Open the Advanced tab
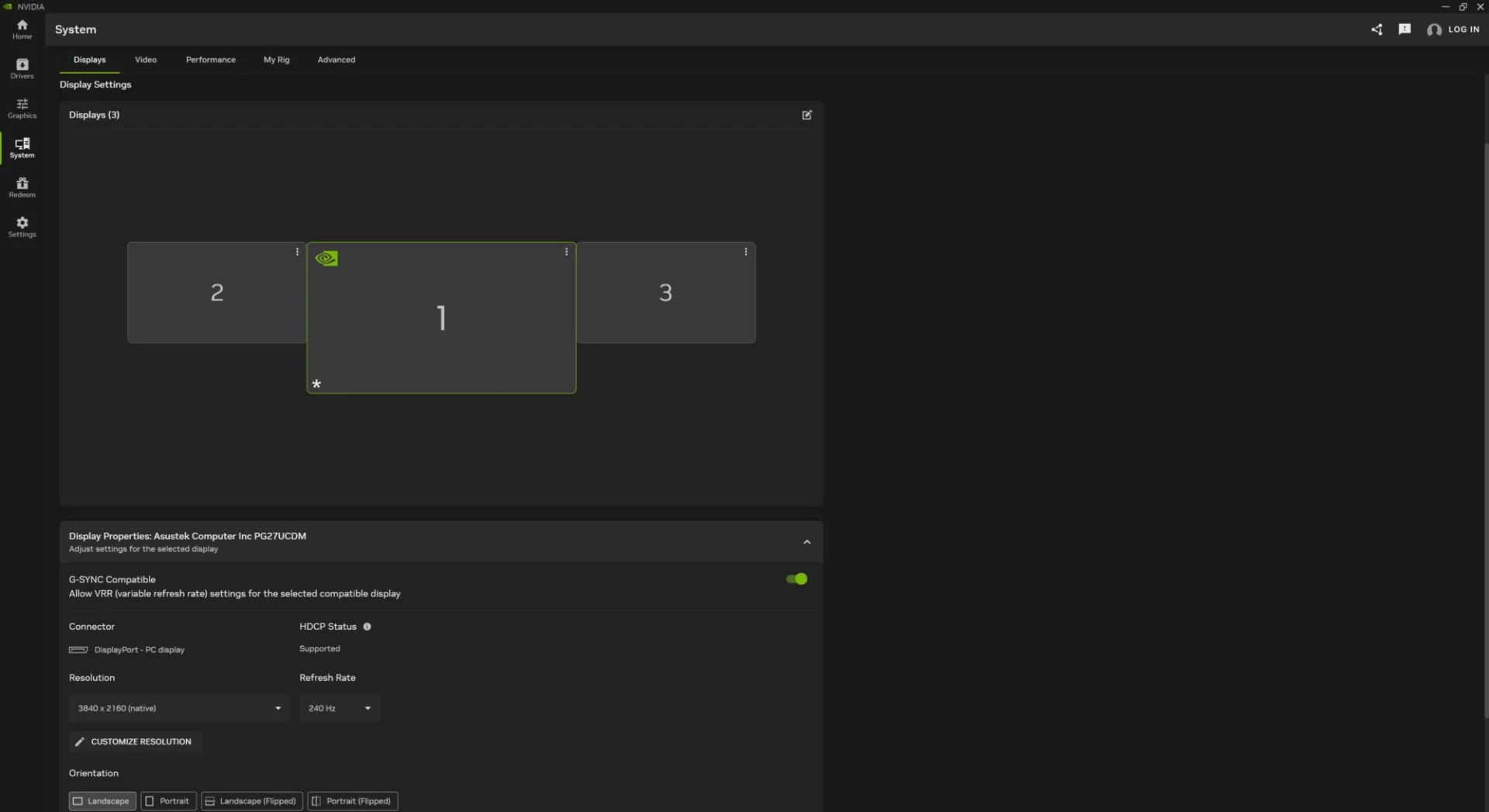1489x812 pixels. coord(337,60)
